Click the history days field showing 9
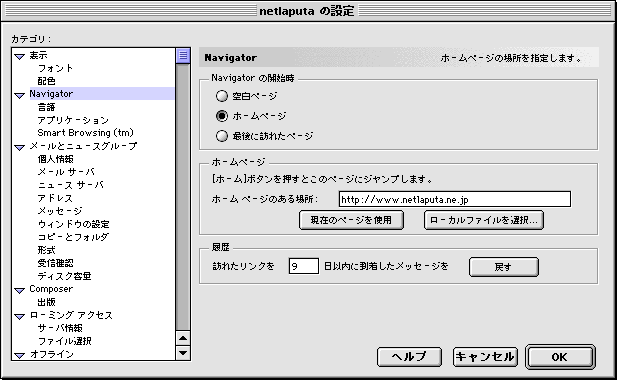This screenshot has height=380, width=617. pyautogui.click(x=303, y=266)
